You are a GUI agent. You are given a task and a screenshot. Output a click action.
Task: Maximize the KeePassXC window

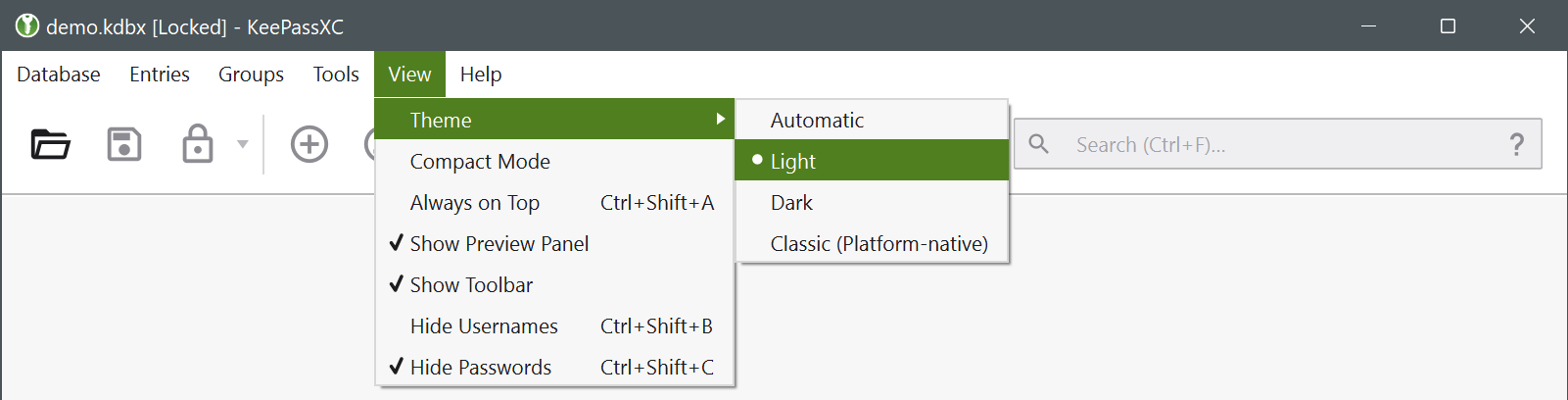1448,26
